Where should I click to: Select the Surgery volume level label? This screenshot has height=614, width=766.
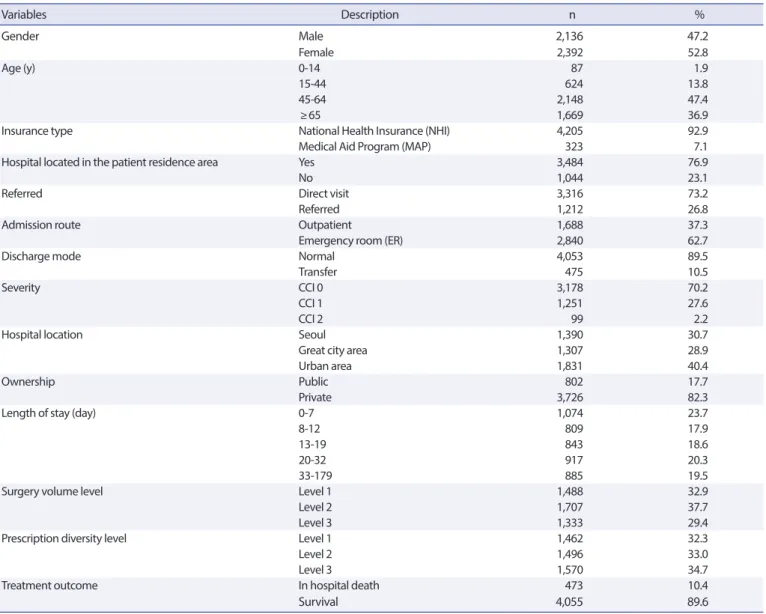pyautogui.click(x=52, y=491)
